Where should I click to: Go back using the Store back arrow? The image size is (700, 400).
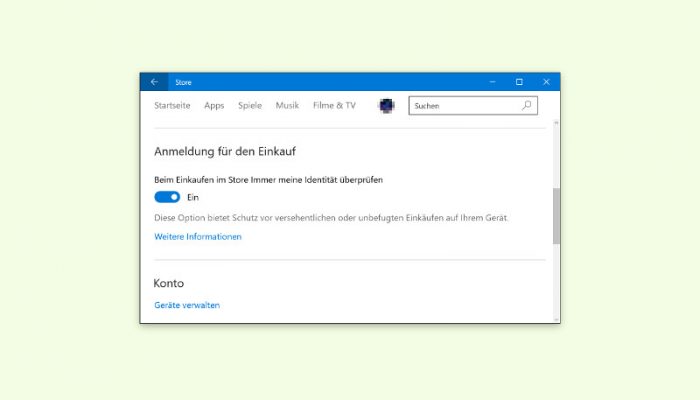(x=154, y=82)
